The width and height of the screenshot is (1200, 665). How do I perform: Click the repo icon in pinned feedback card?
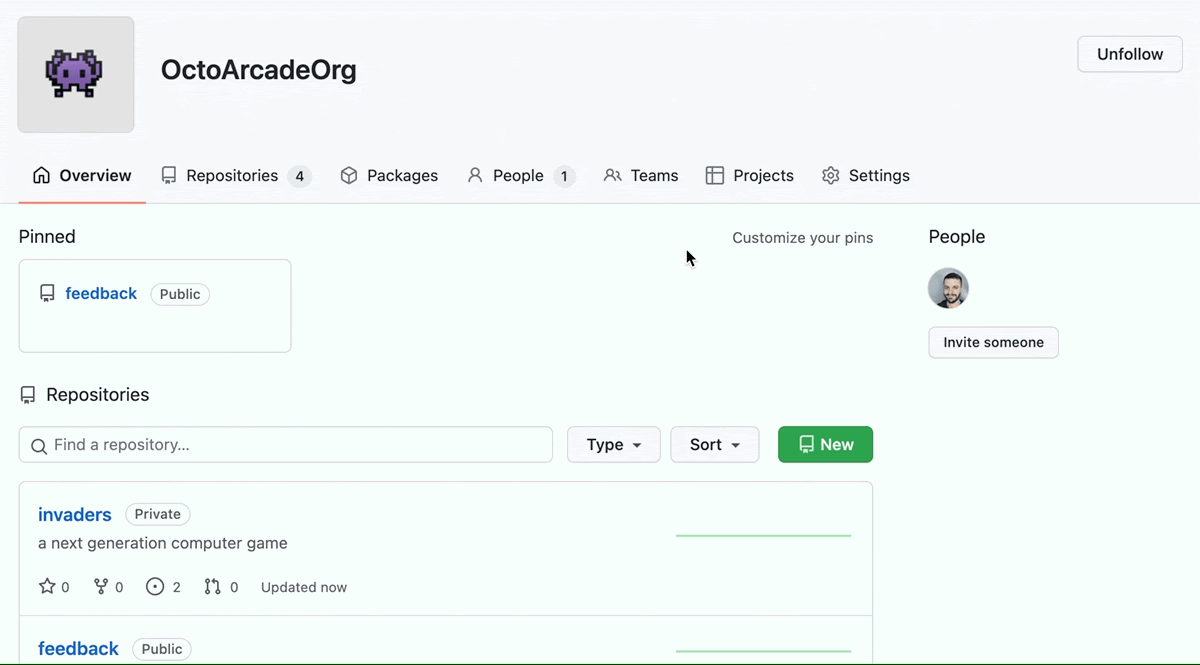click(47, 294)
